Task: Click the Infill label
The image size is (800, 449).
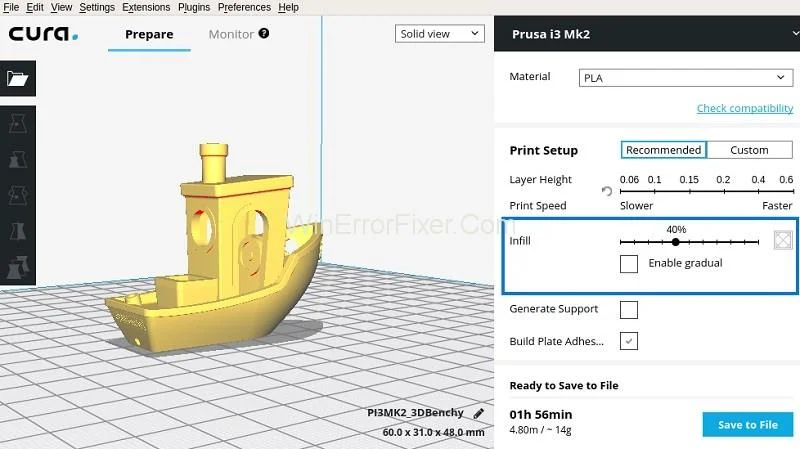Action: (x=520, y=241)
